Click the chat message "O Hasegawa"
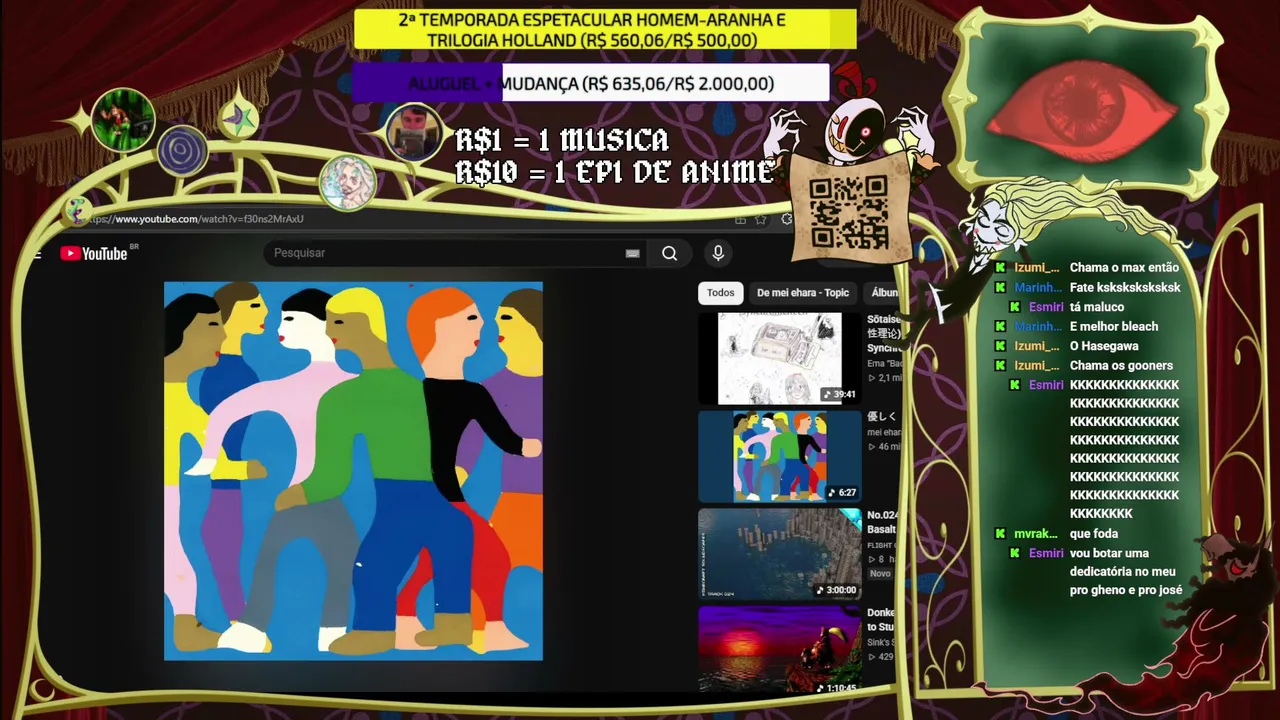This screenshot has width=1280, height=720. click(x=1104, y=346)
